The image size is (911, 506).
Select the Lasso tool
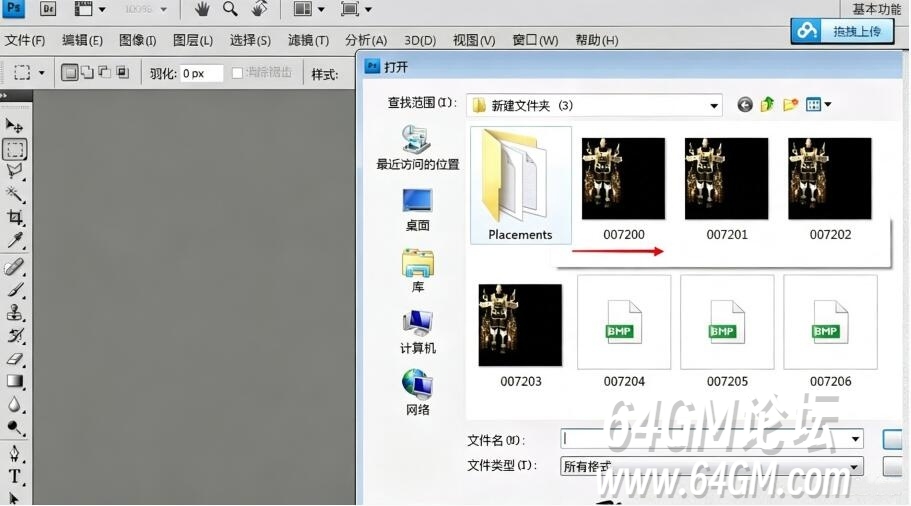pos(14,171)
